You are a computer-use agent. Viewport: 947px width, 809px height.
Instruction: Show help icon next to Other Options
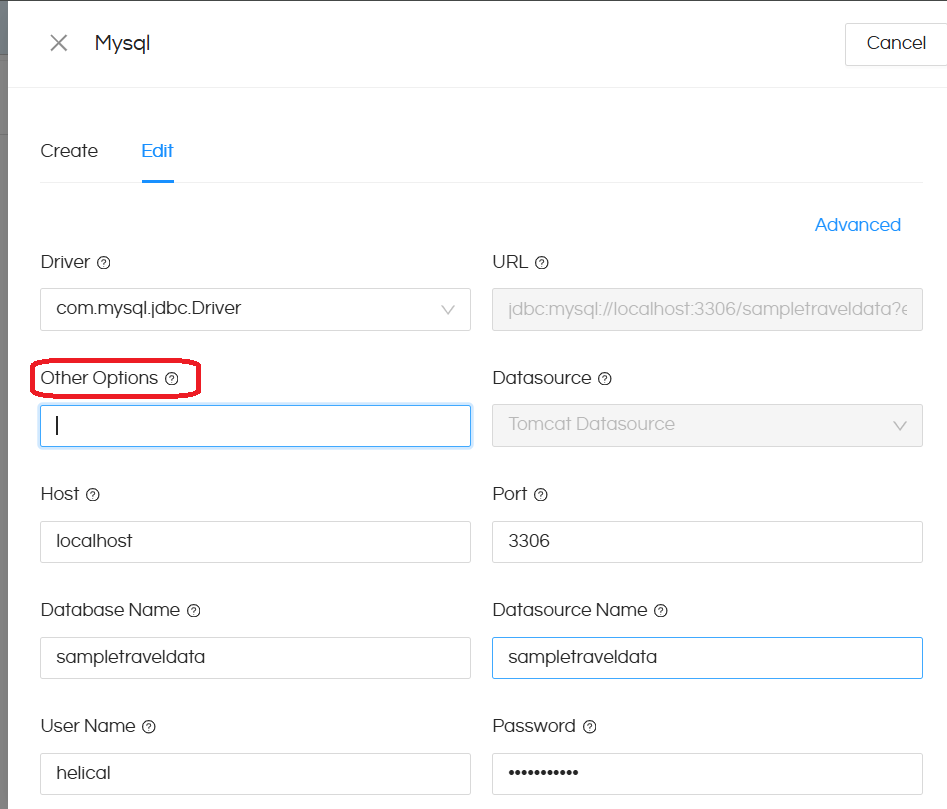tap(172, 379)
